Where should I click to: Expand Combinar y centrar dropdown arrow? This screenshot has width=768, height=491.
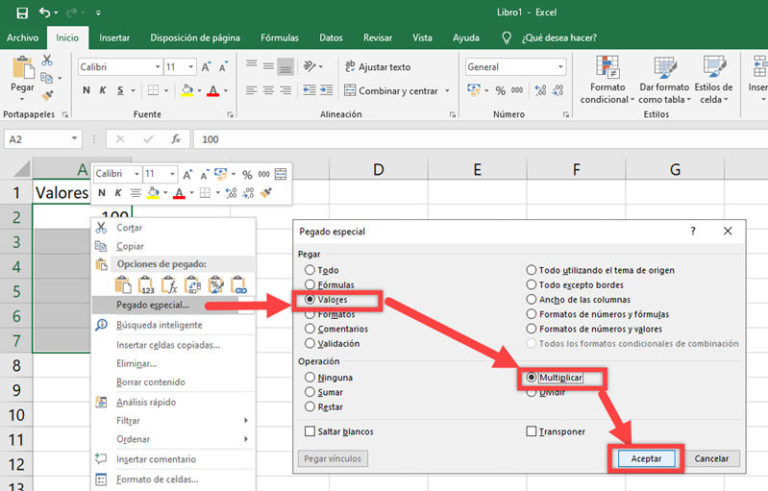pyautogui.click(x=447, y=91)
